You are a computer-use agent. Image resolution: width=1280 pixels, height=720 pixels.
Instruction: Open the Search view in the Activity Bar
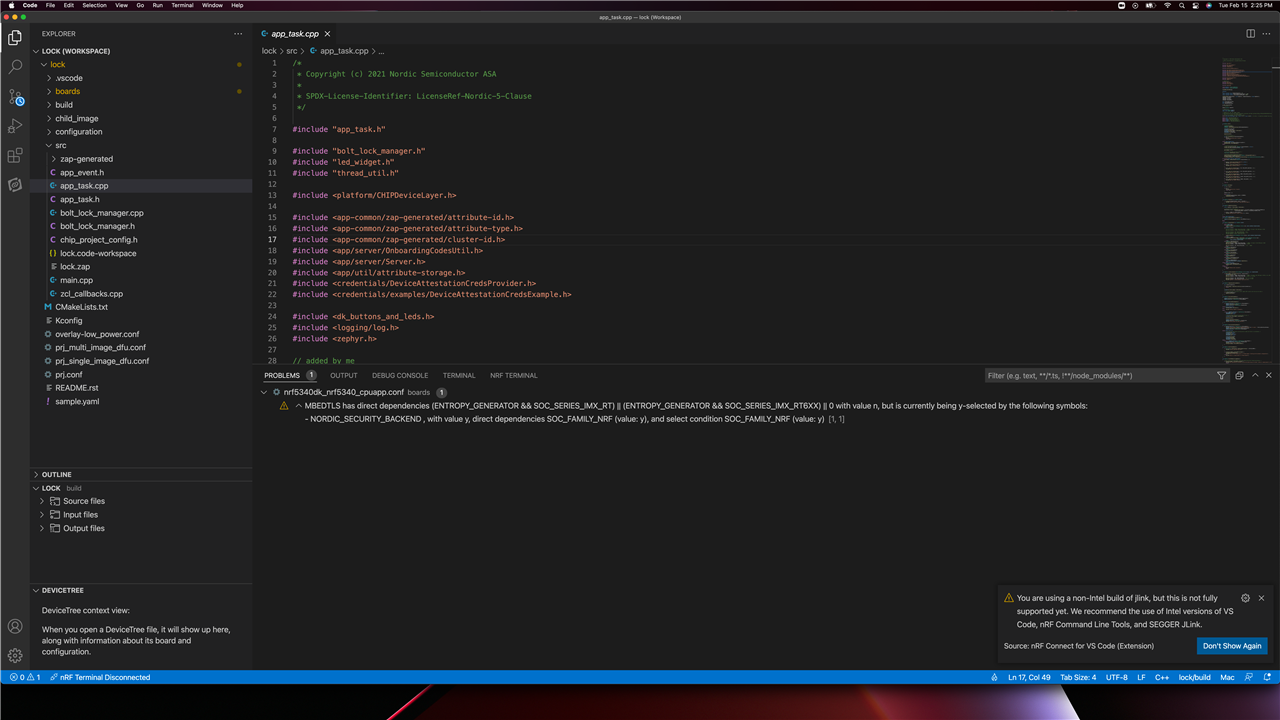click(x=15, y=67)
